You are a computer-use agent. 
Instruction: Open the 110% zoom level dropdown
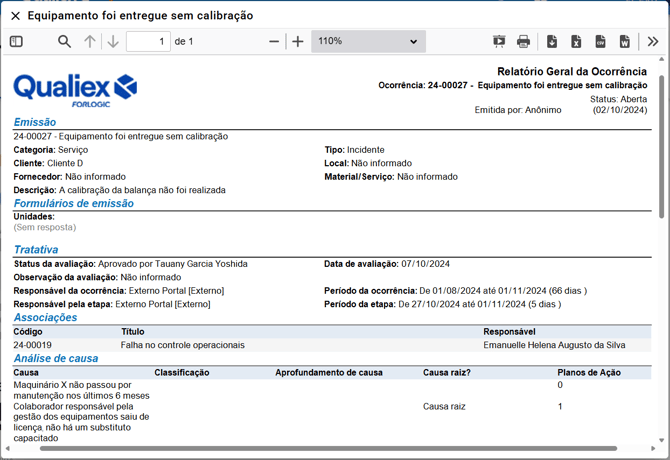(368, 42)
